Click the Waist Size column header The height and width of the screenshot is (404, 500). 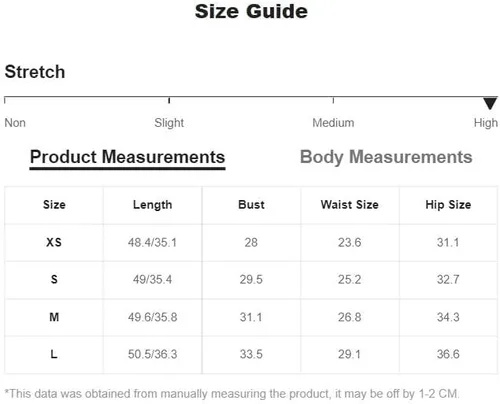coord(350,205)
